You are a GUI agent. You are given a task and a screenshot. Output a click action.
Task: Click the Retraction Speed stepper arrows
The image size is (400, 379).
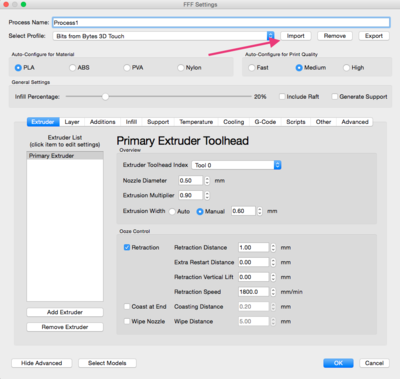pyautogui.click(x=273, y=292)
